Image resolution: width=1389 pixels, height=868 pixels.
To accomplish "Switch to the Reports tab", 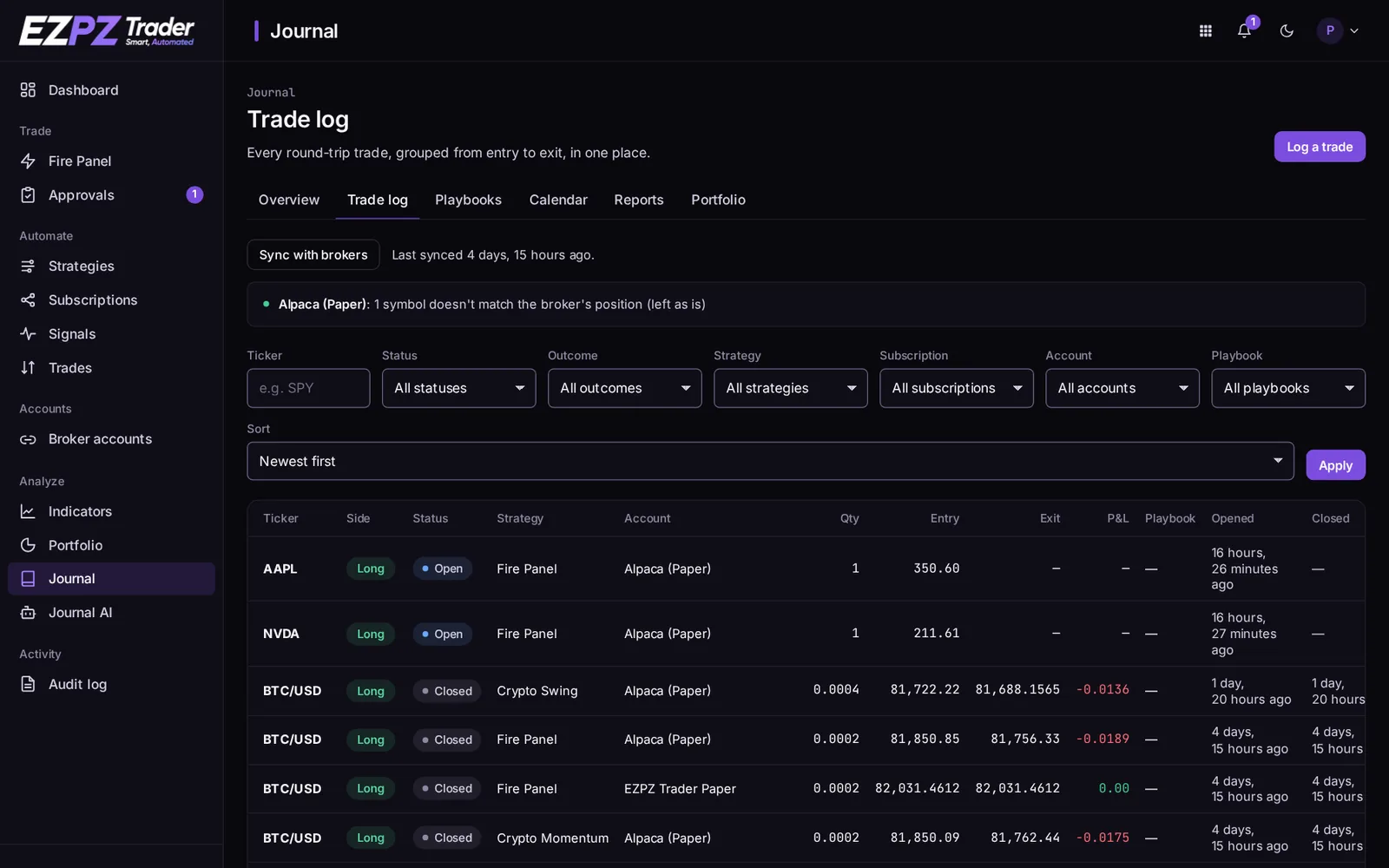I will [x=638, y=200].
